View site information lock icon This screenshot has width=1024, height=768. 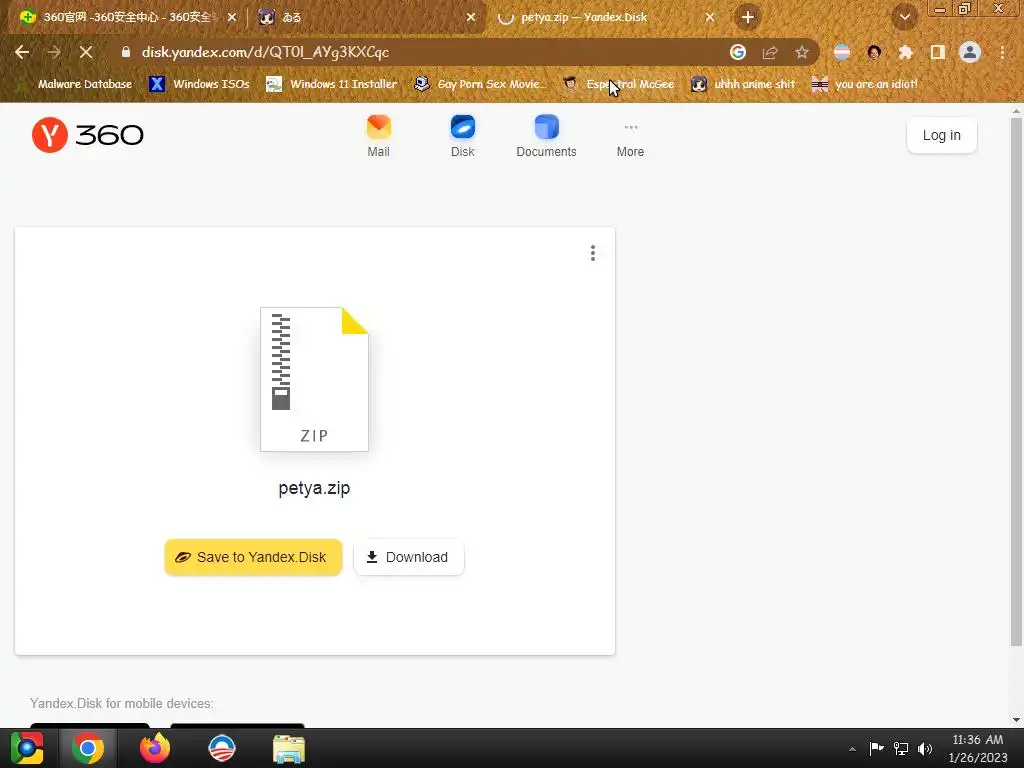pyautogui.click(x=126, y=52)
